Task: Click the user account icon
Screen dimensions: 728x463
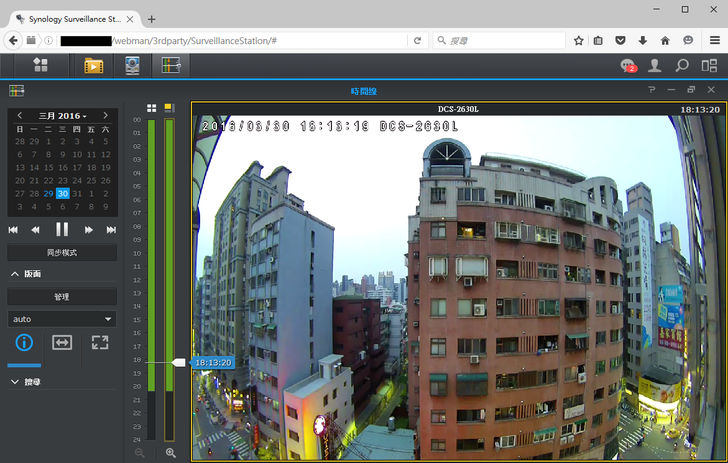Action: pyautogui.click(x=655, y=66)
